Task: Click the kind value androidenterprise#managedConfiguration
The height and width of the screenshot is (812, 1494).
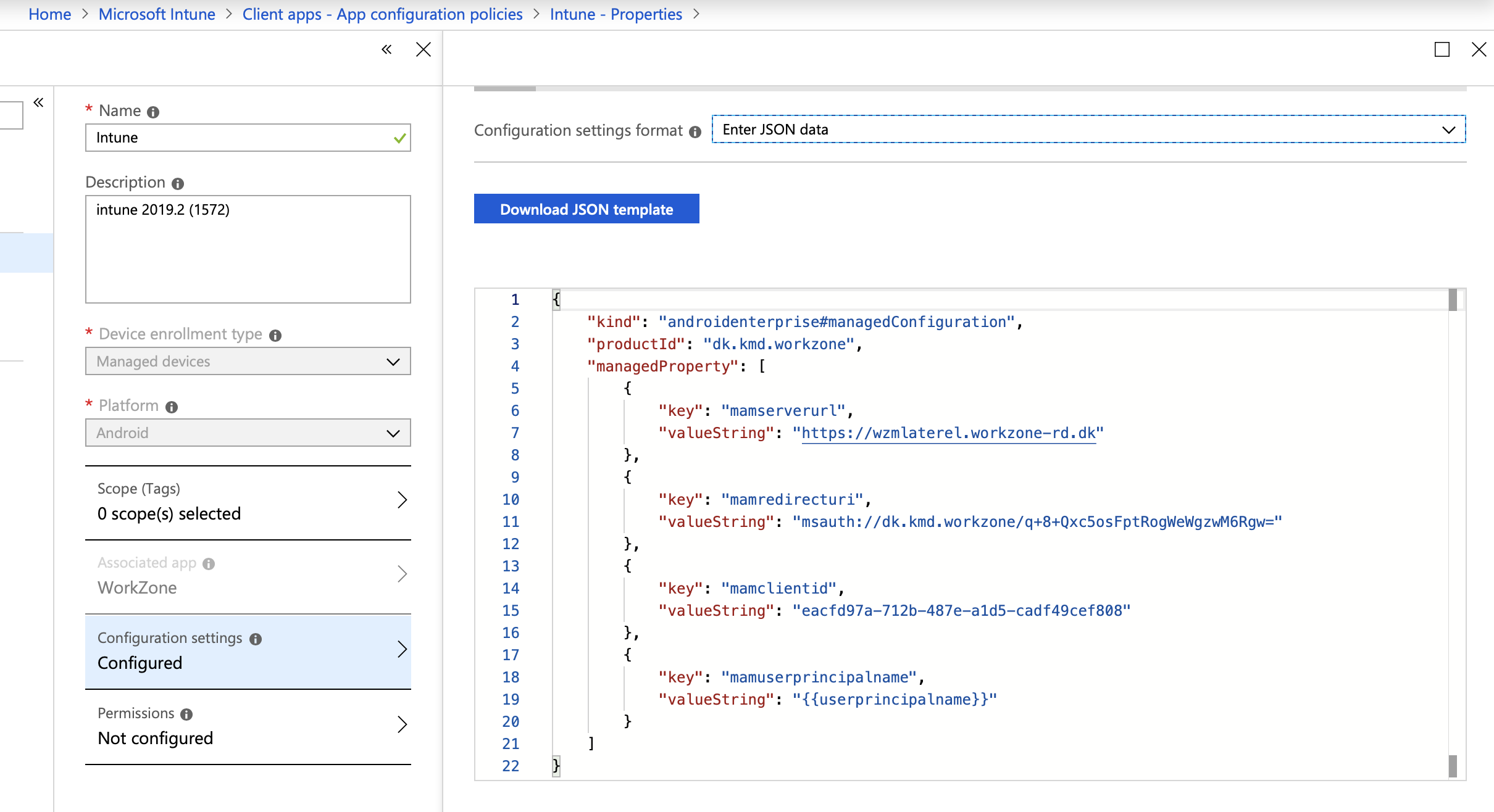Action: pyautogui.click(x=837, y=322)
